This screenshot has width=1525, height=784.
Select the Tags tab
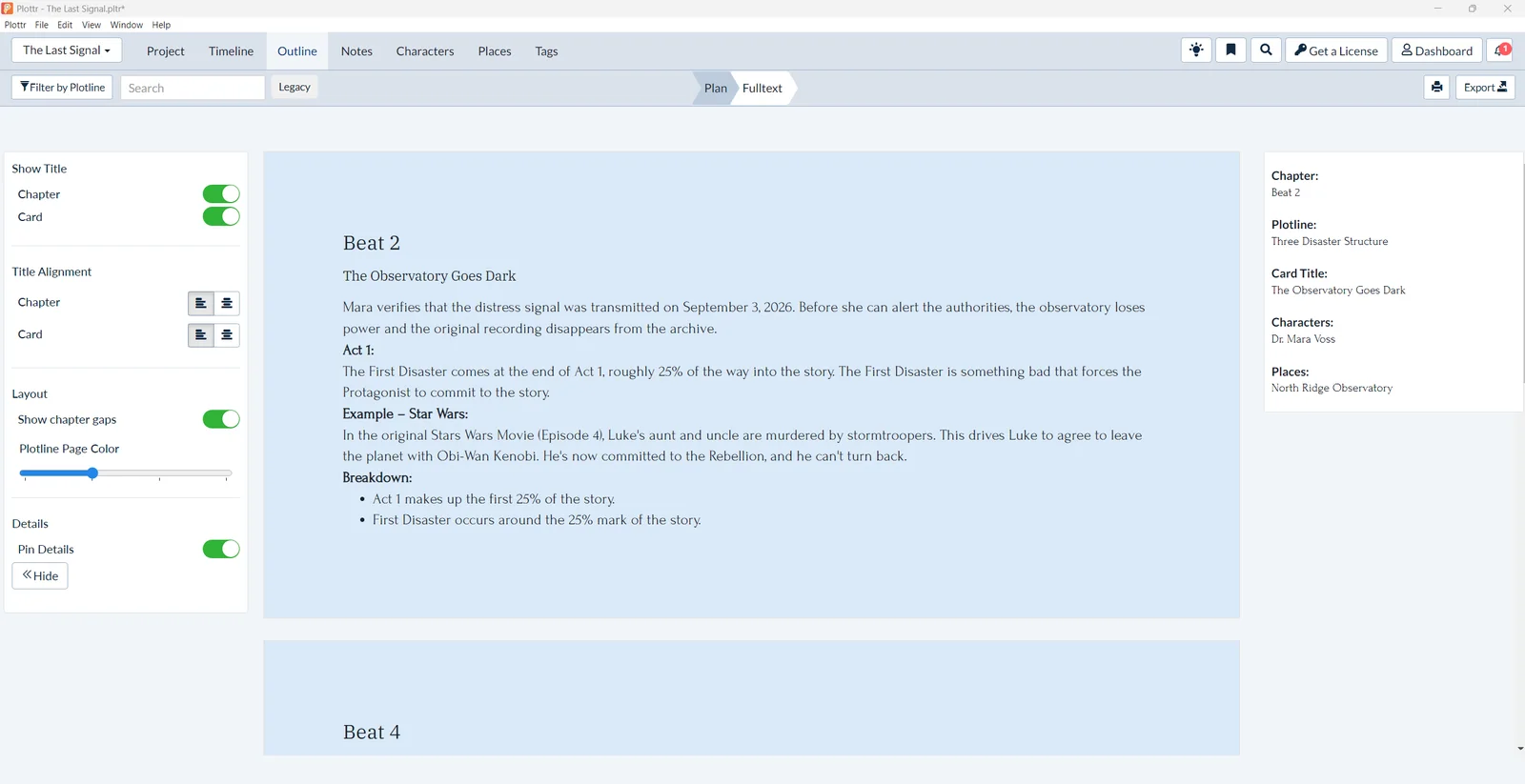546,51
